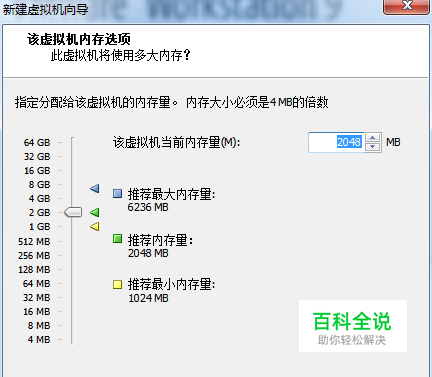This screenshot has height=377, width=432.
Task: Click the 512 MB scale label
Action: tap(34, 241)
